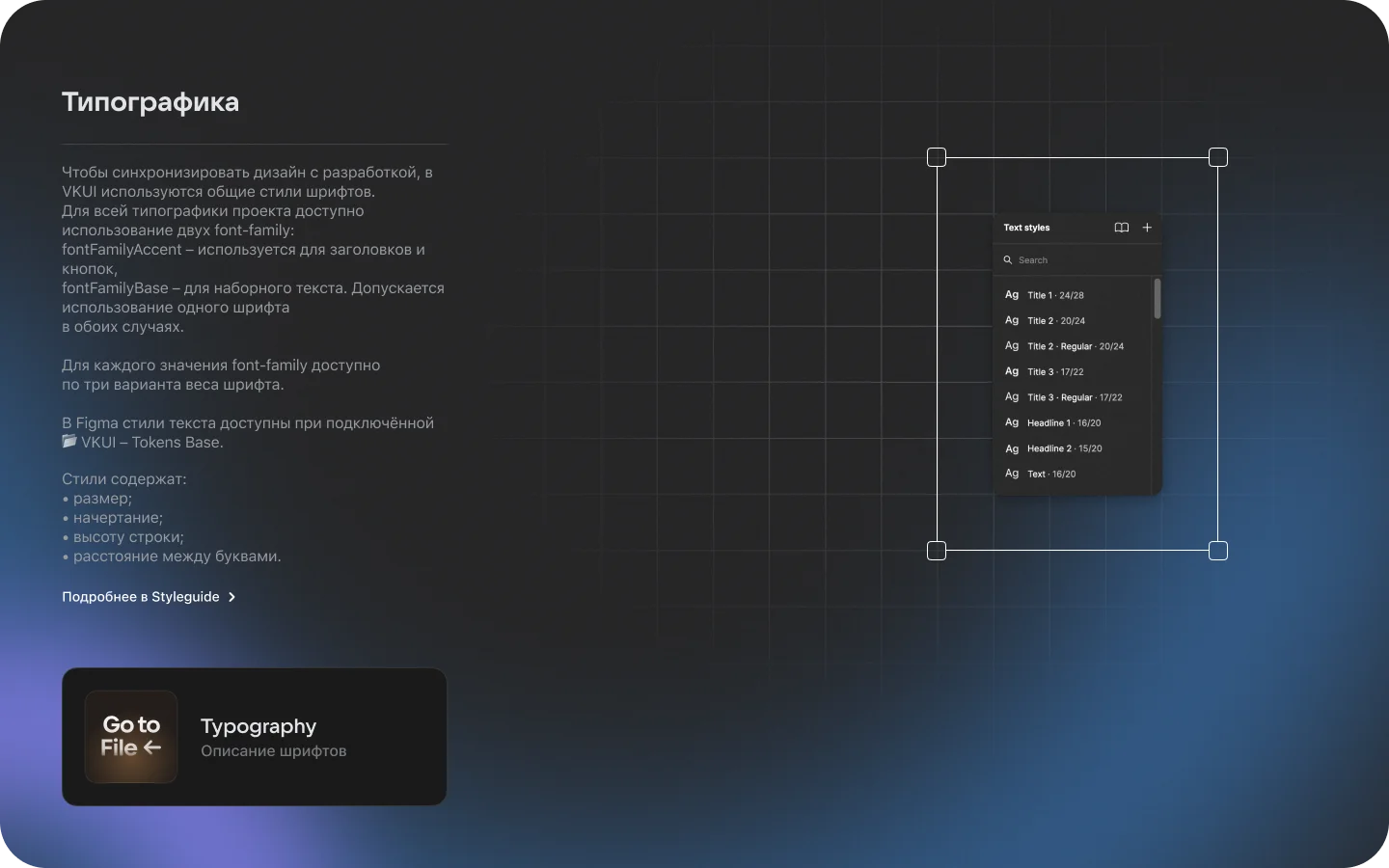
Task: Click the Go to File thumbnail
Action: (x=131, y=737)
